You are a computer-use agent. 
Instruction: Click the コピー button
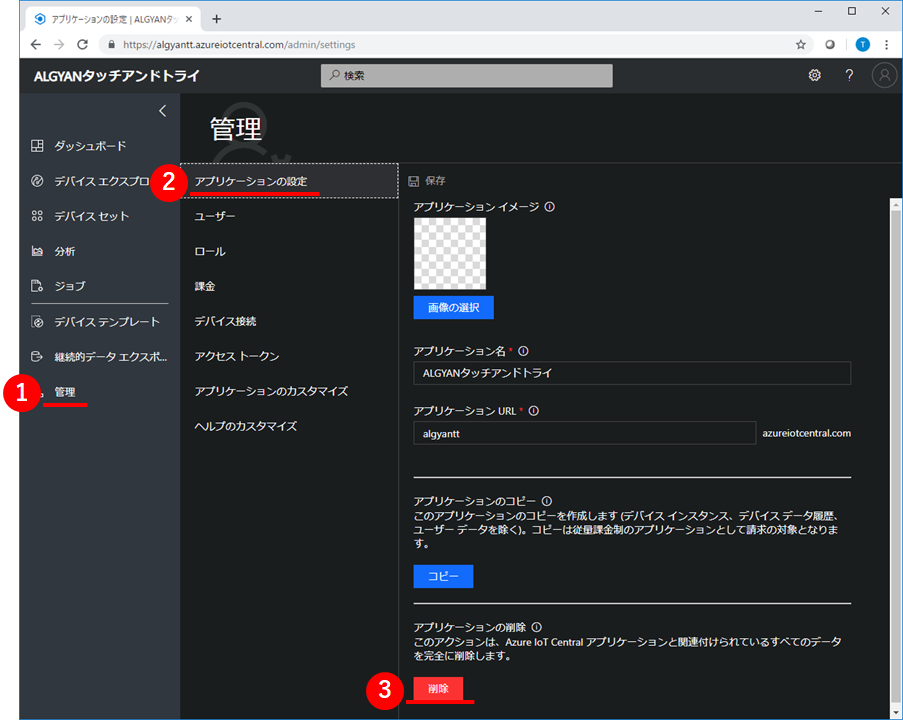(443, 576)
